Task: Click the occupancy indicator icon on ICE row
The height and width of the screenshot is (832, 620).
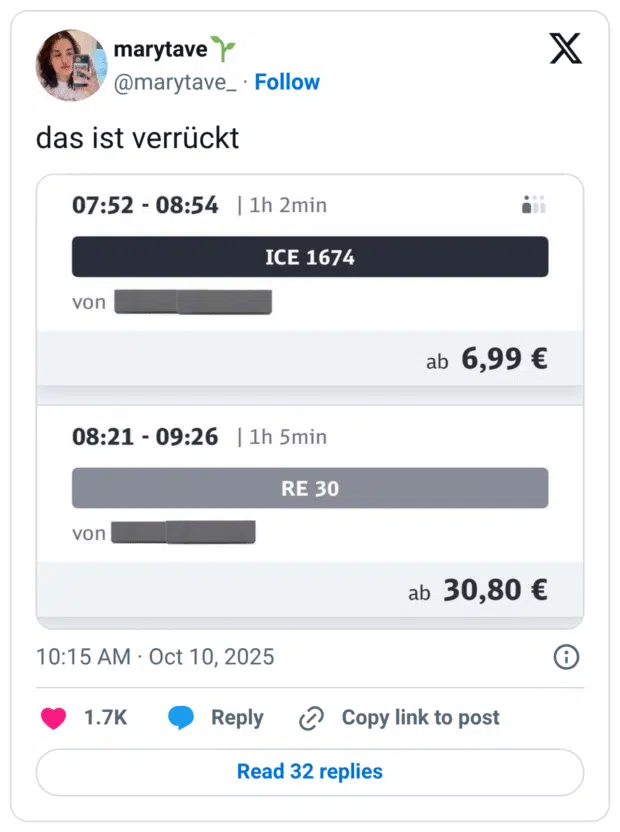Action: coord(534,205)
